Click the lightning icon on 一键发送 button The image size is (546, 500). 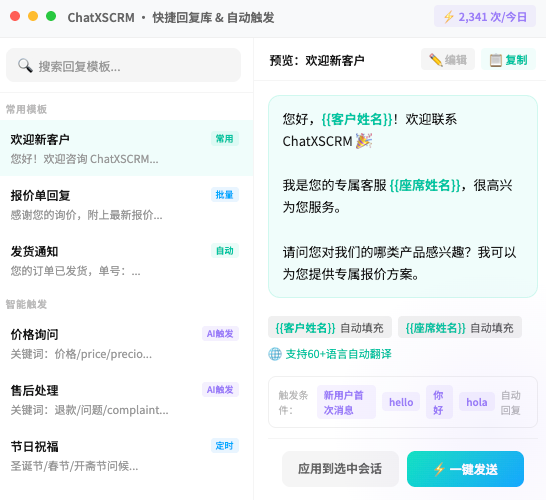(439, 469)
